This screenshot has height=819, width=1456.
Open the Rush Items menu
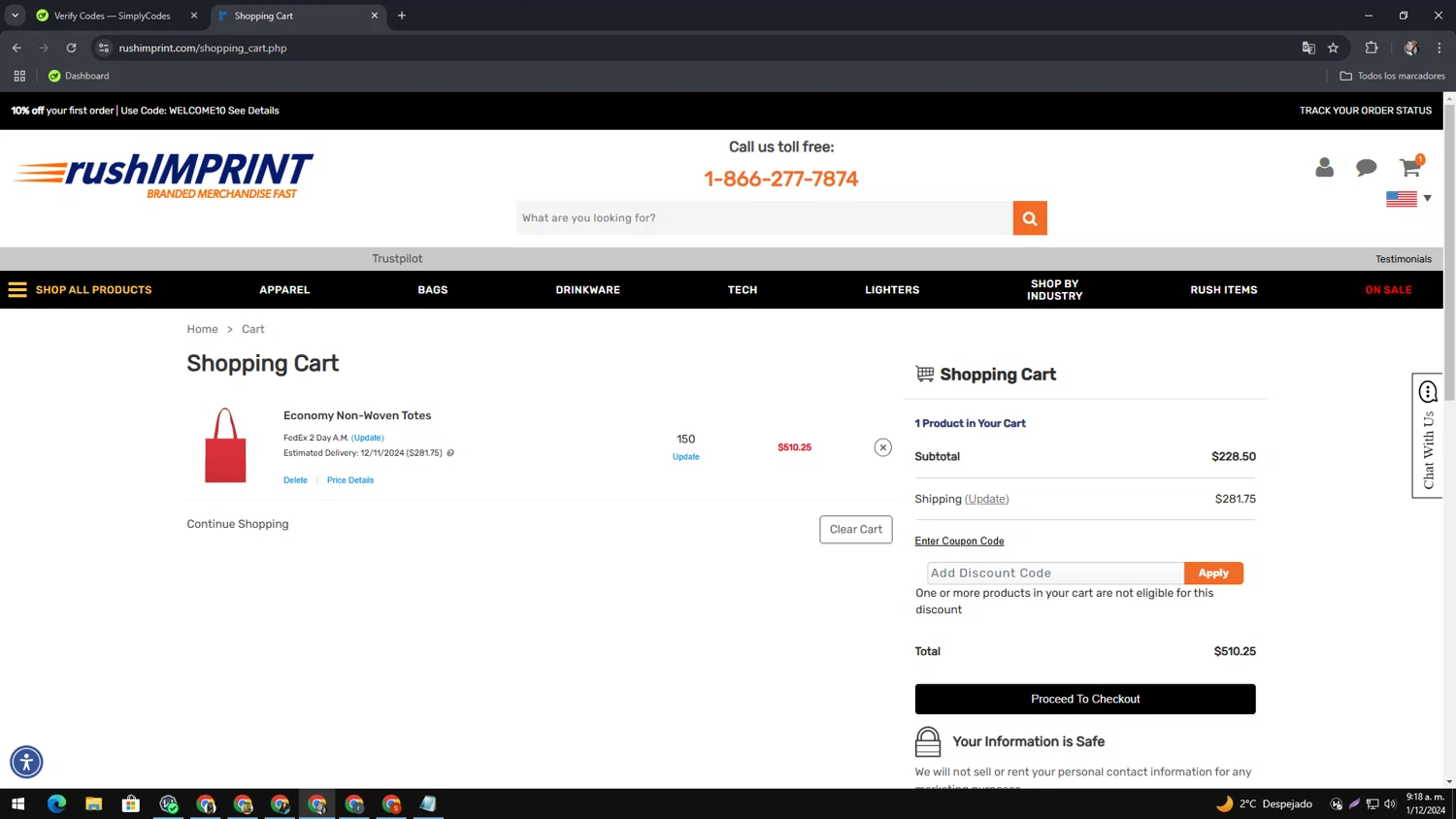(x=1223, y=290)
